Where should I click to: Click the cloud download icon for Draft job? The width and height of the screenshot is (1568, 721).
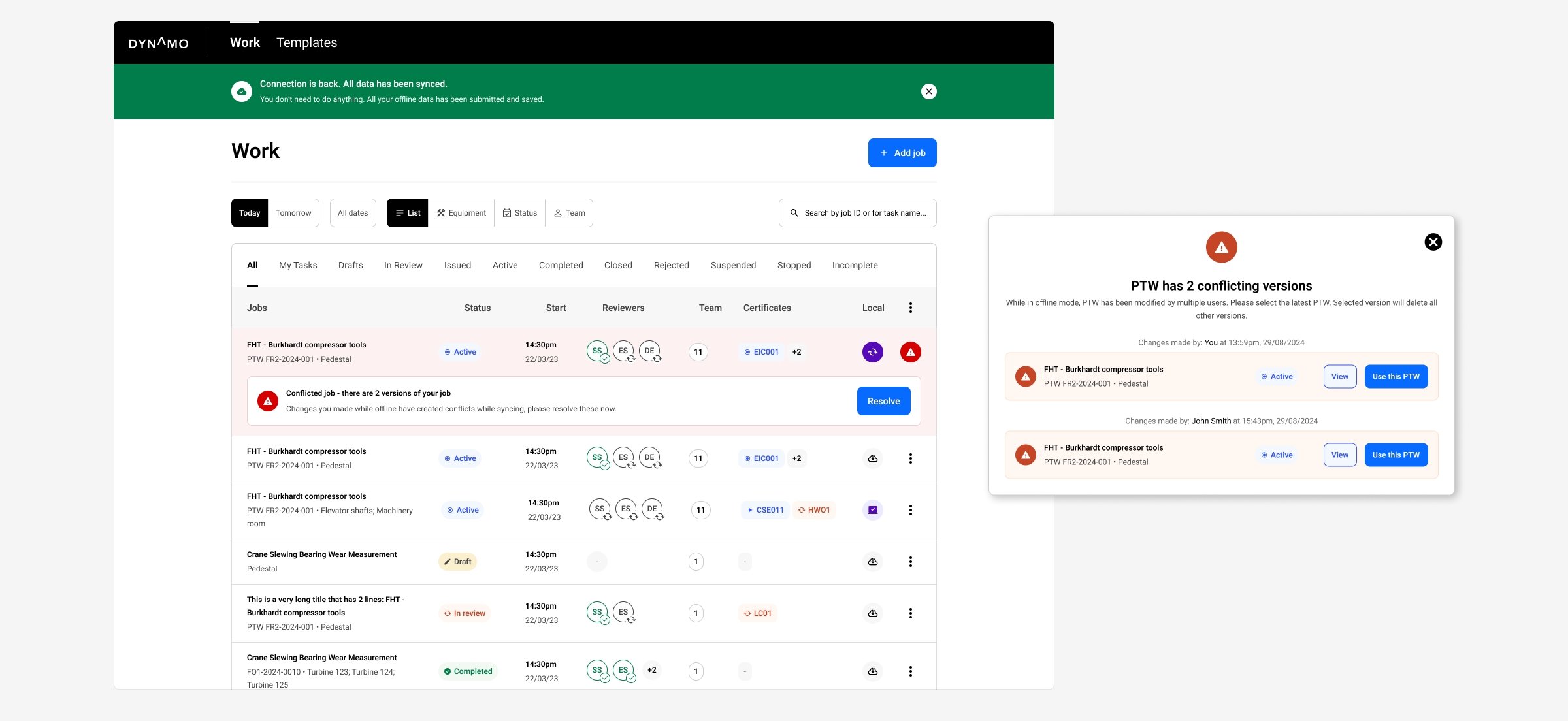872,562
